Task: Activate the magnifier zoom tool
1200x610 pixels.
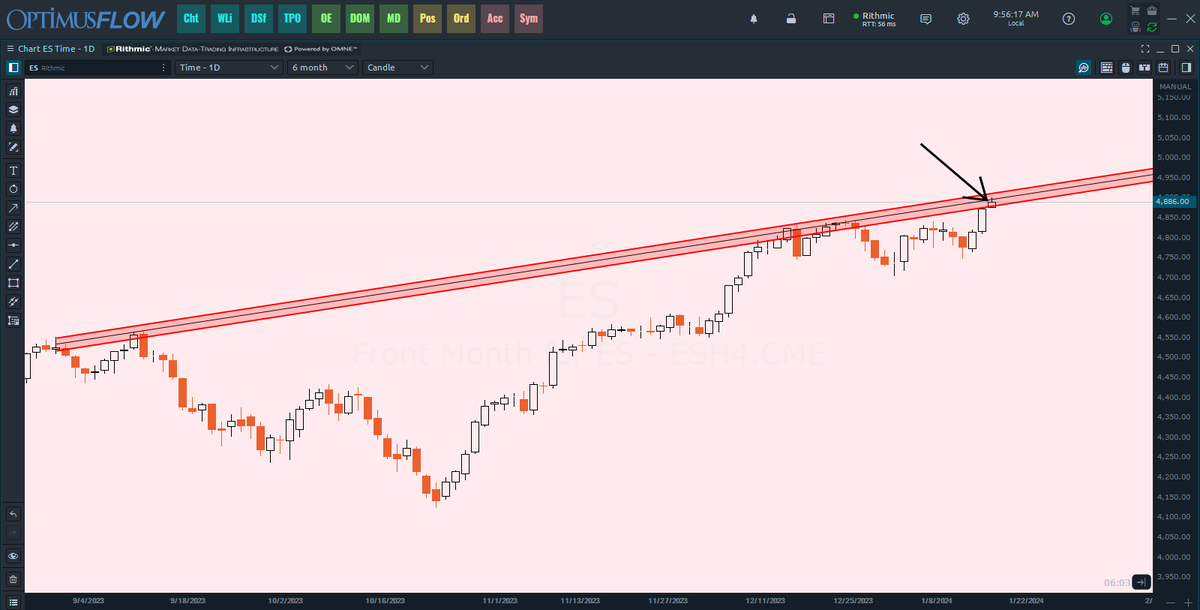Action: pos(1083,67)
